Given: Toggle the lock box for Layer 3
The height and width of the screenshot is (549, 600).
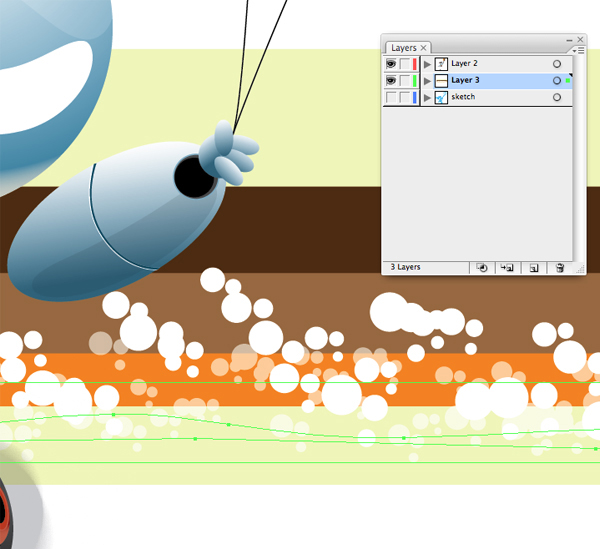Looking at the screenshot, I should tap(405, 80).
